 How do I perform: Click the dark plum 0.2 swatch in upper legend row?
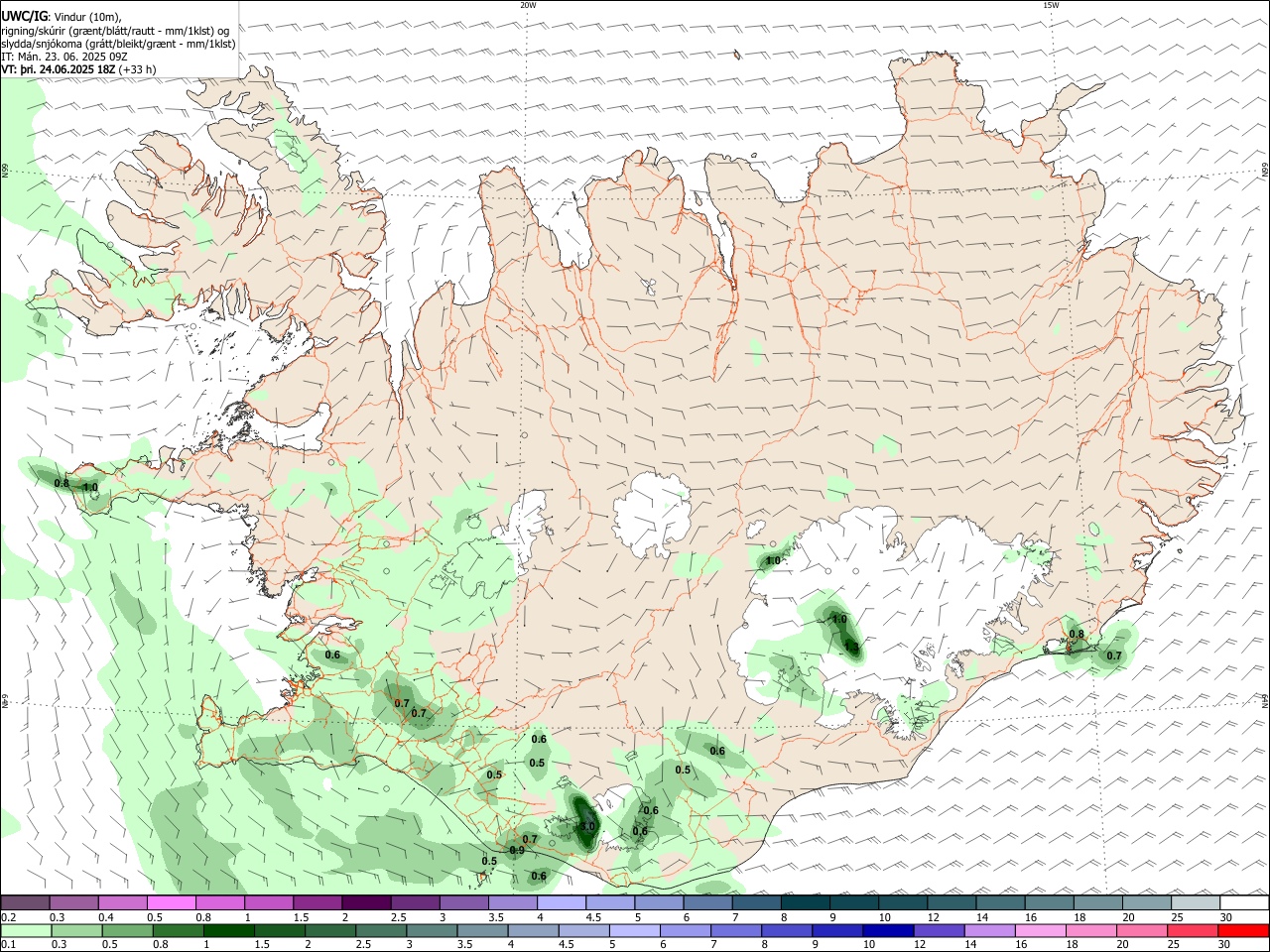point(25,902)
